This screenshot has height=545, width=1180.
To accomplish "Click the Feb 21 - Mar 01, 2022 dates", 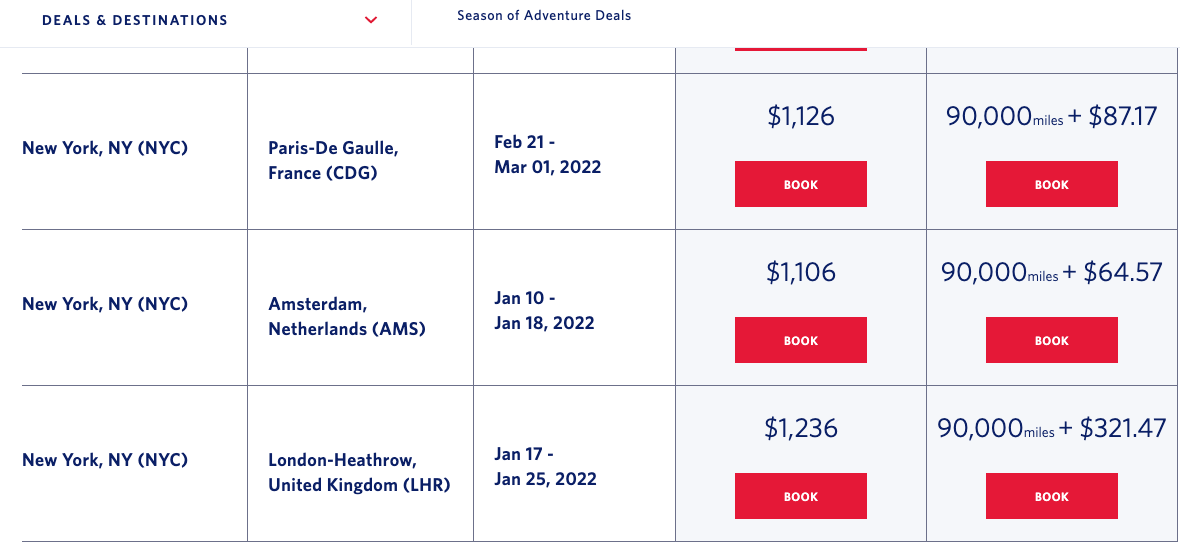I will click(x=547, y=154).
